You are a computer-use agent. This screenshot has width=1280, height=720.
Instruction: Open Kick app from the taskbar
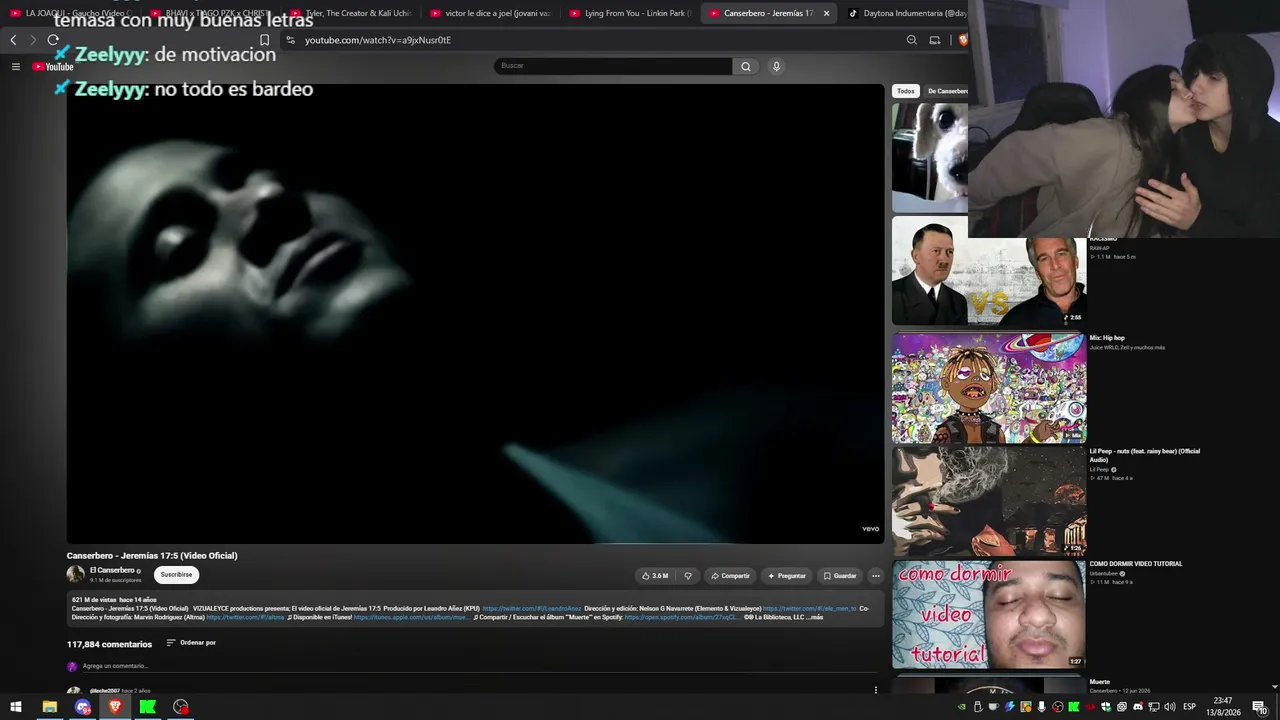tap(148, 707)
